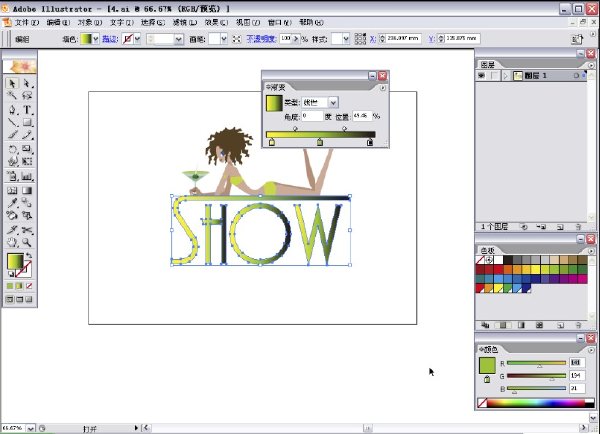This screenshot has height=434, width=600.
Task: Click the toolbox stroke (none) box
Action: pos(25,270)
